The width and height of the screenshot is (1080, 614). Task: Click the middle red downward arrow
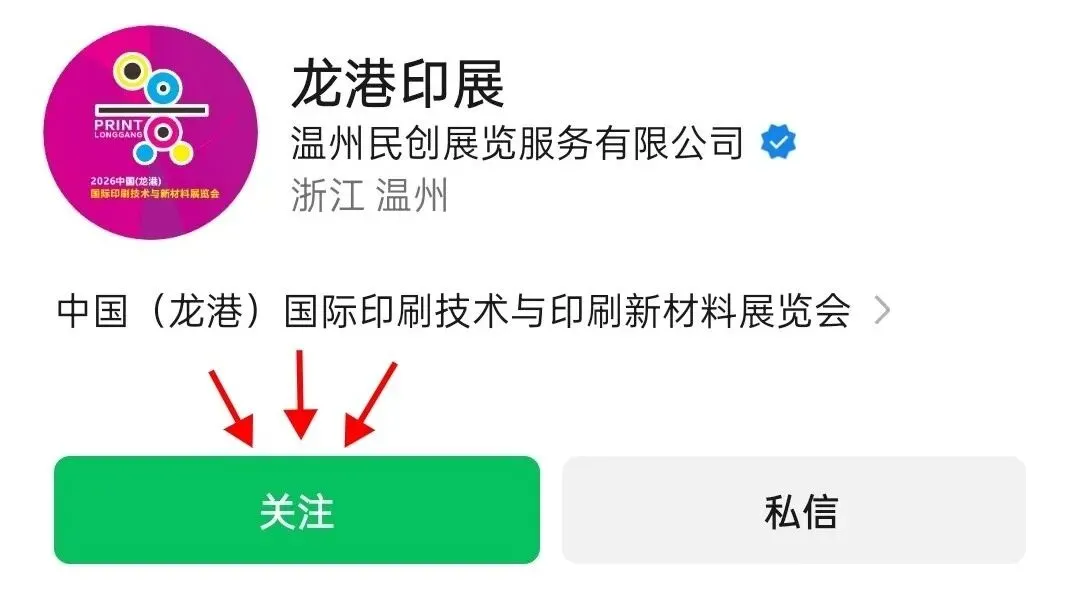pos(300,394)
